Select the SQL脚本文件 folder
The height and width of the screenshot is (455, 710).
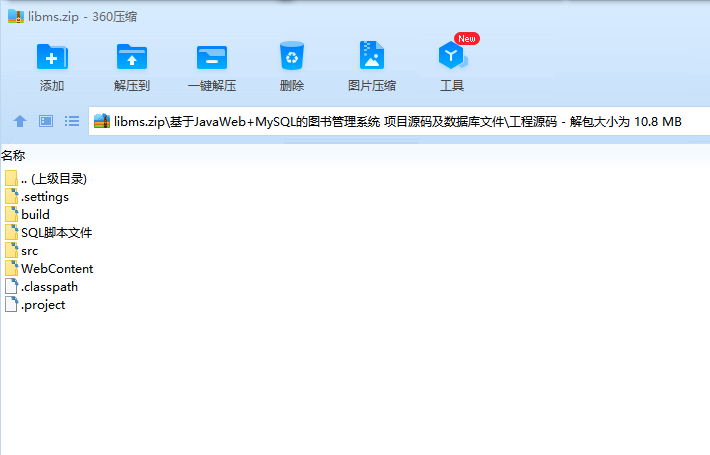tap(49, 233)
